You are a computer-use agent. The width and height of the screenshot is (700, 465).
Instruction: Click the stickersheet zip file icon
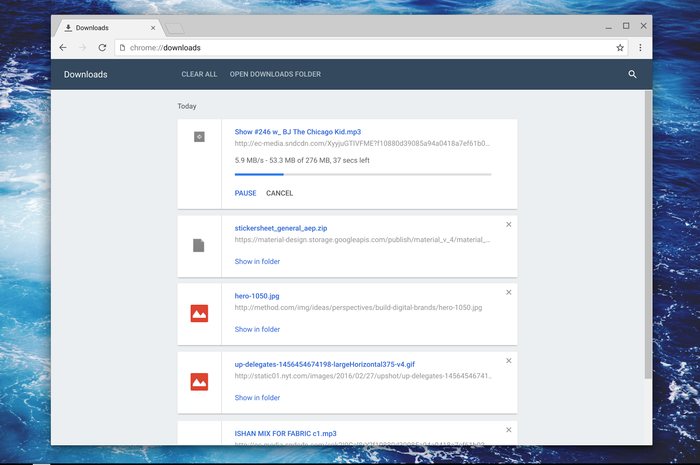coord(199,245)
